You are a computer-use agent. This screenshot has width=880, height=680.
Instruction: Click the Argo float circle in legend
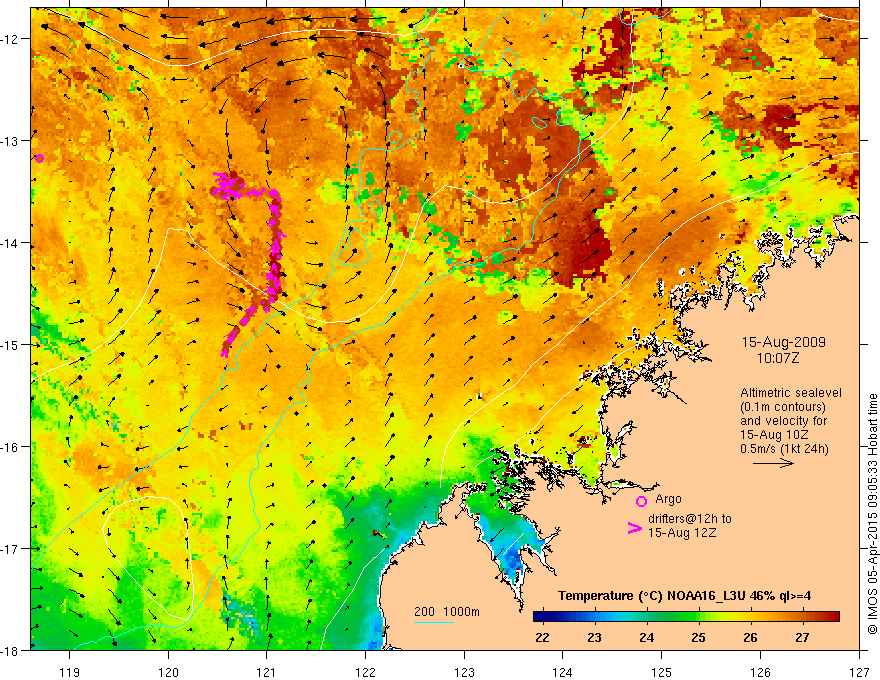click(x=641, y=501)
